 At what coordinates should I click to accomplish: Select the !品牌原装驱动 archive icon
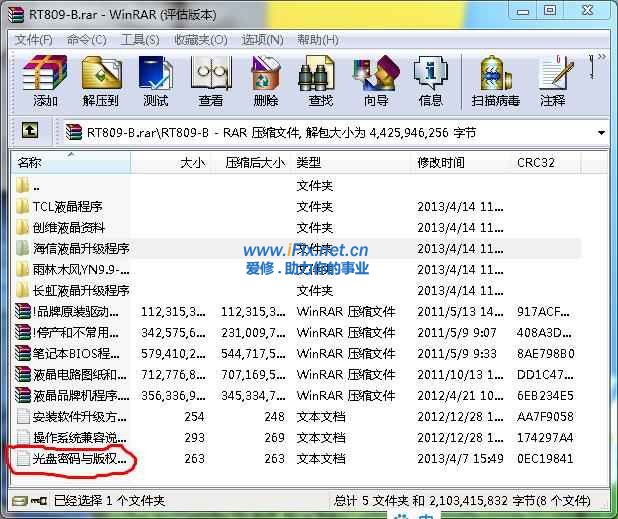tap(23, 311)
